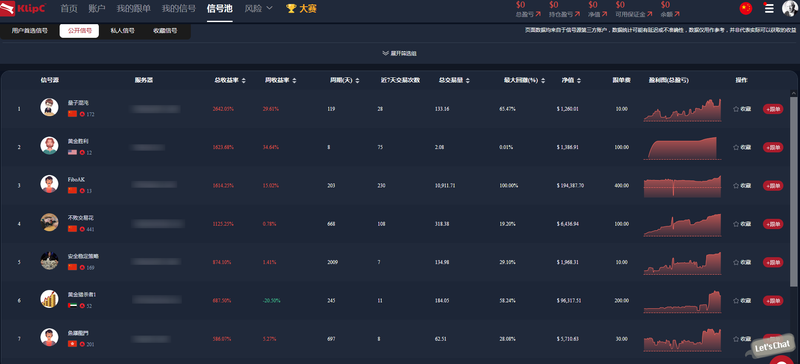Click the bar chart avatar of rank 6

(x=49, y=299)
